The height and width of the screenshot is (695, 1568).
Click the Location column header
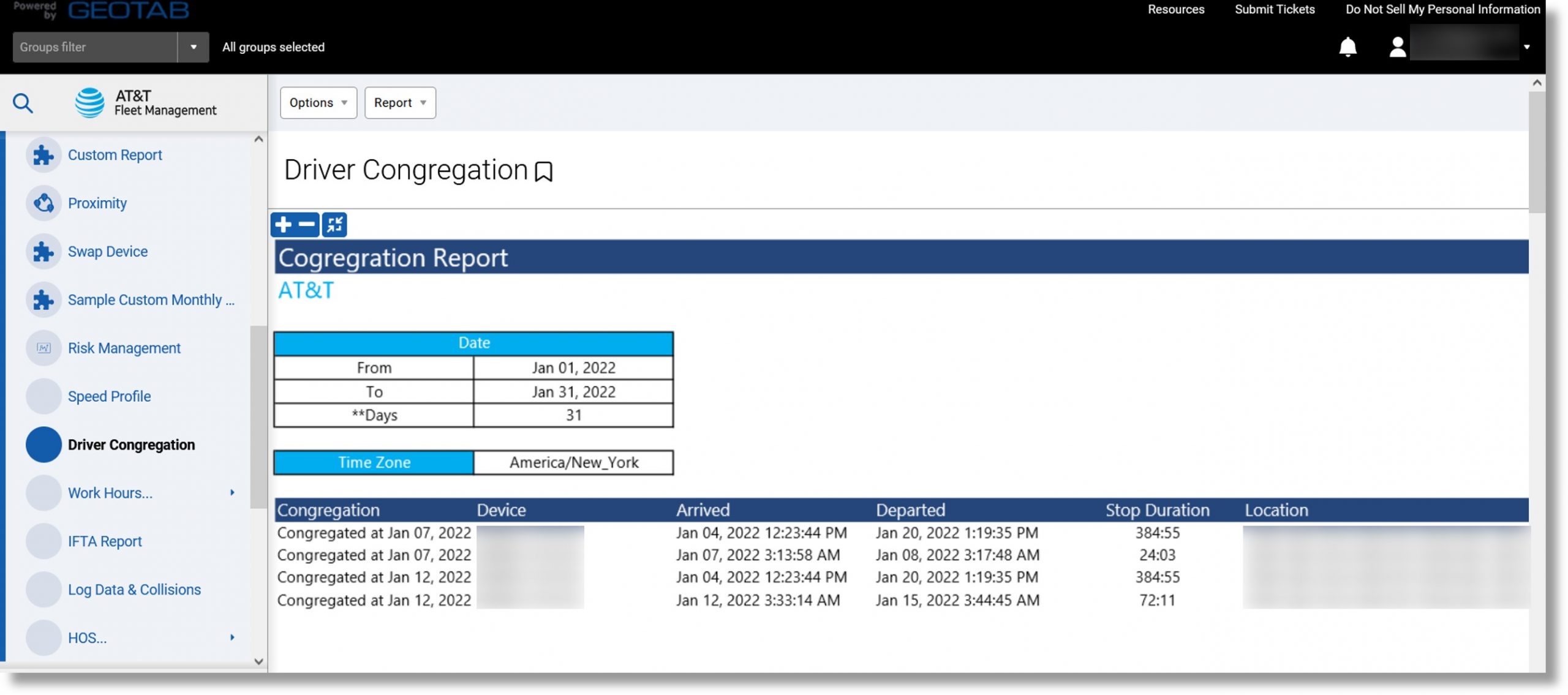pos(1276,511)
